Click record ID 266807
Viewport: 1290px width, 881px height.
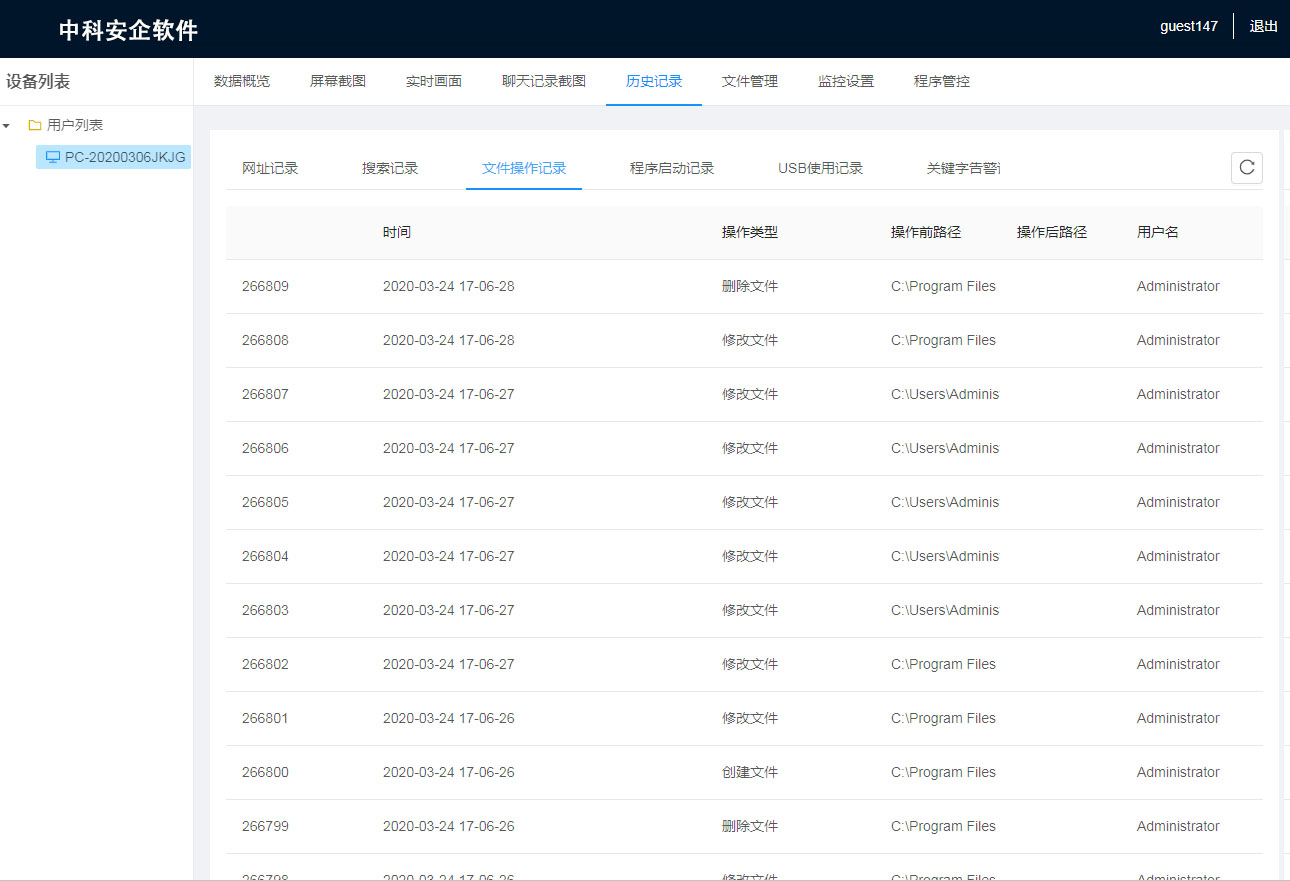(x=265, y=394)
